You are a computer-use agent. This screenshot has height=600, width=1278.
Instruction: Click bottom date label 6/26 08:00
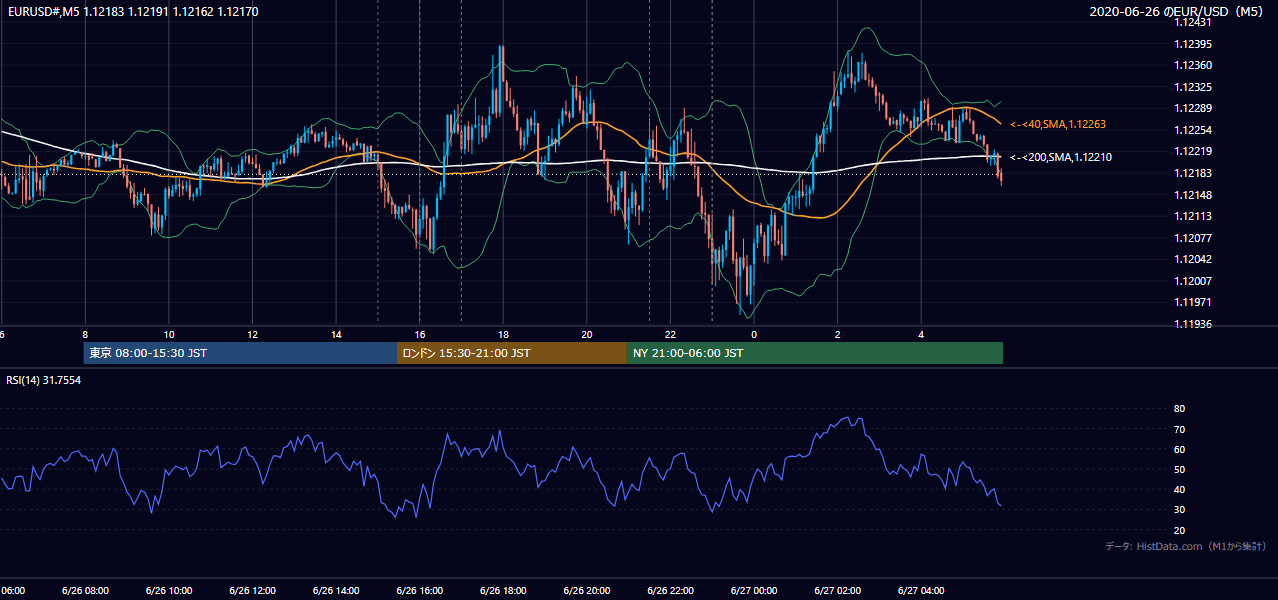(x=85, y=591)
